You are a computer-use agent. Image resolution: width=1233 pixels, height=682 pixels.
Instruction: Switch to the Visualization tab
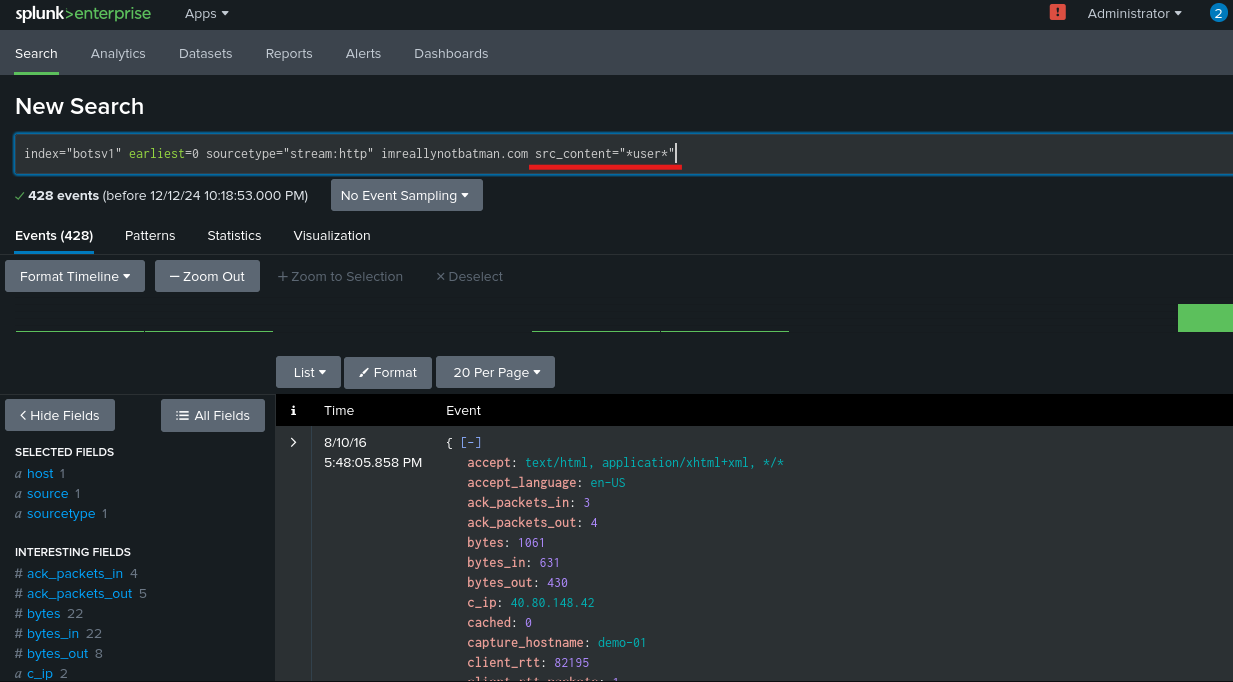(332, 236)
